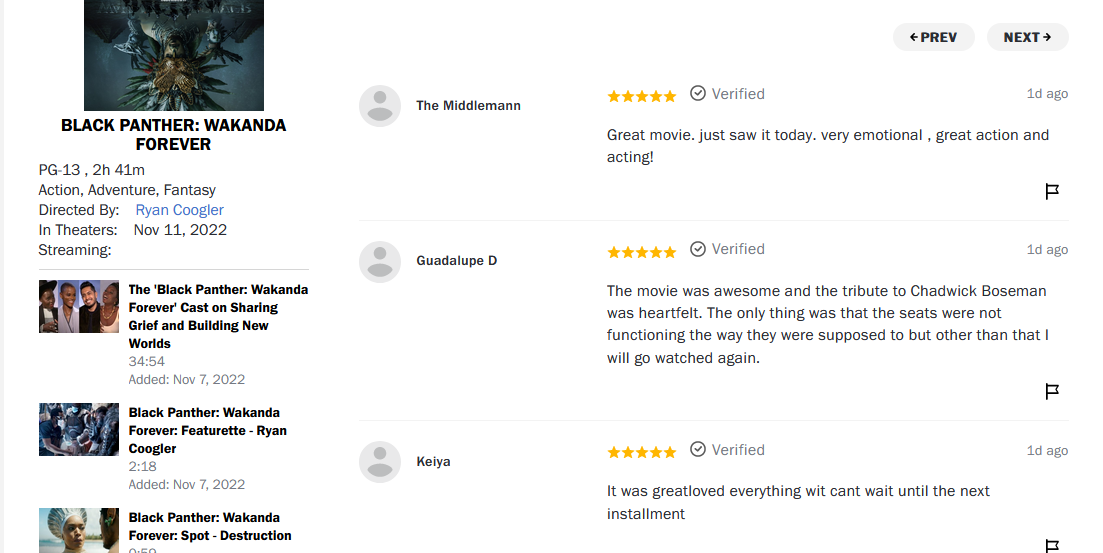Click Guadalupe D's avatar icon

380,262
